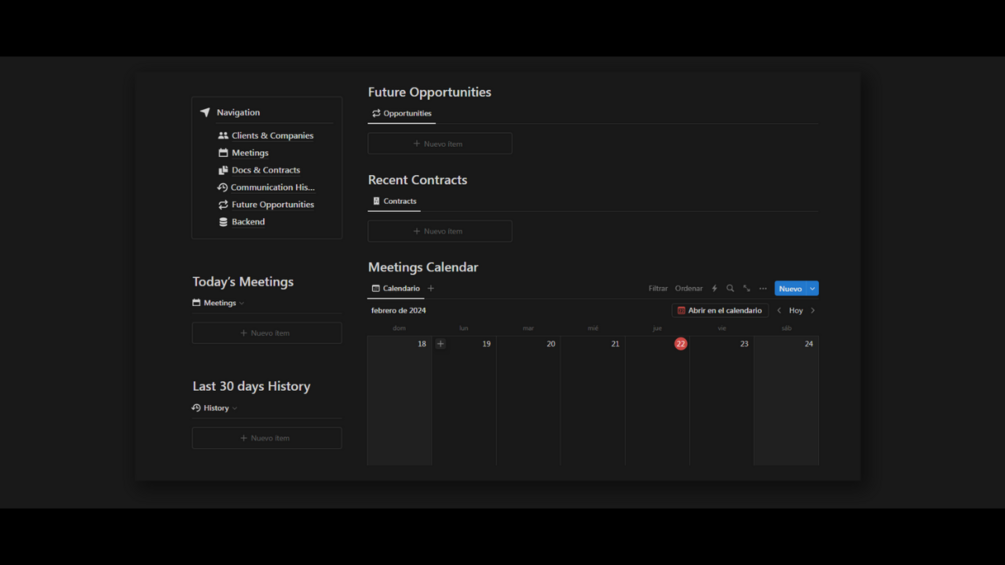Click Abrir en el calendario button
1005x565 pixels.
click(720, 311)
